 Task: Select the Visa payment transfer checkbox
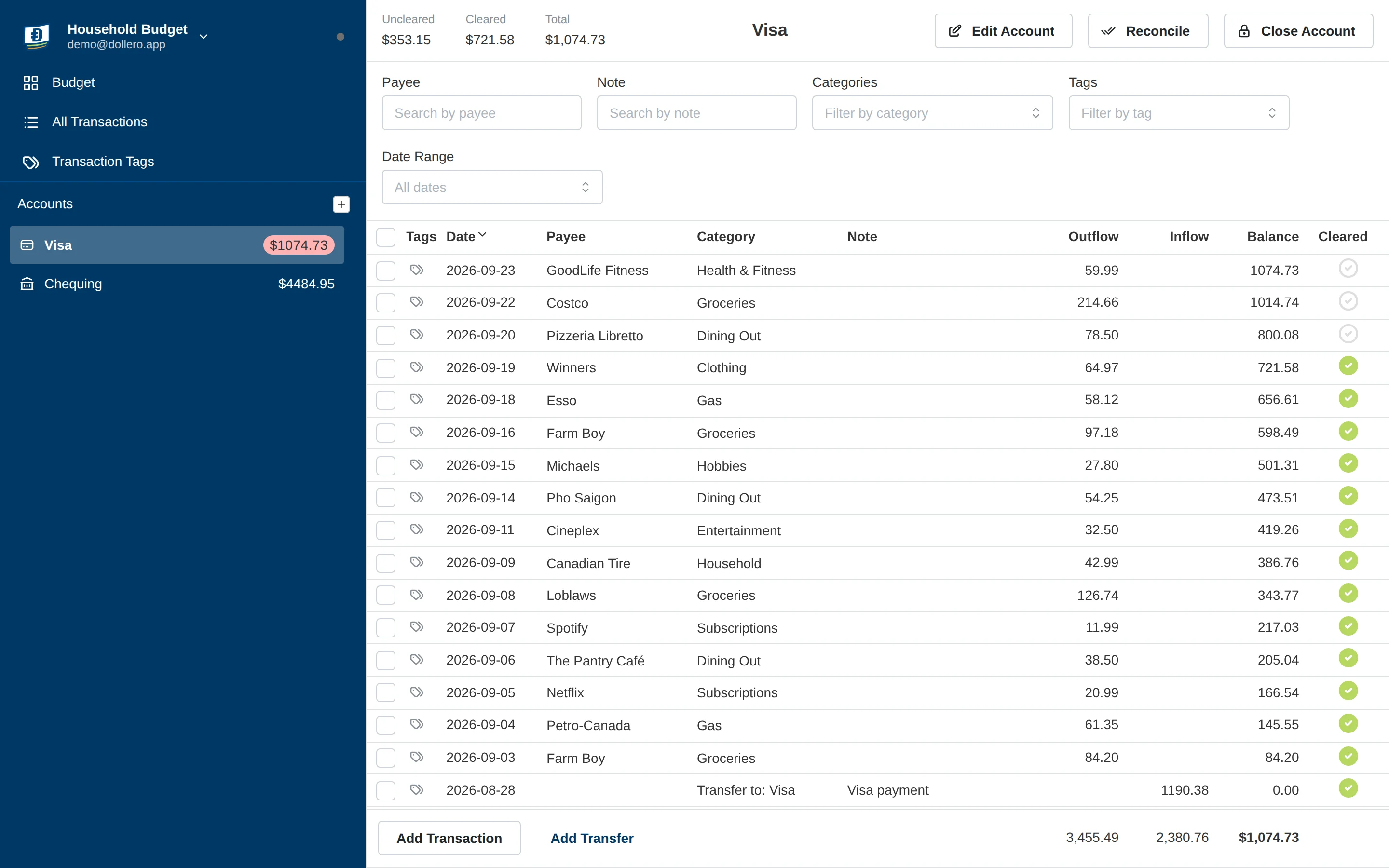(386, 790)
